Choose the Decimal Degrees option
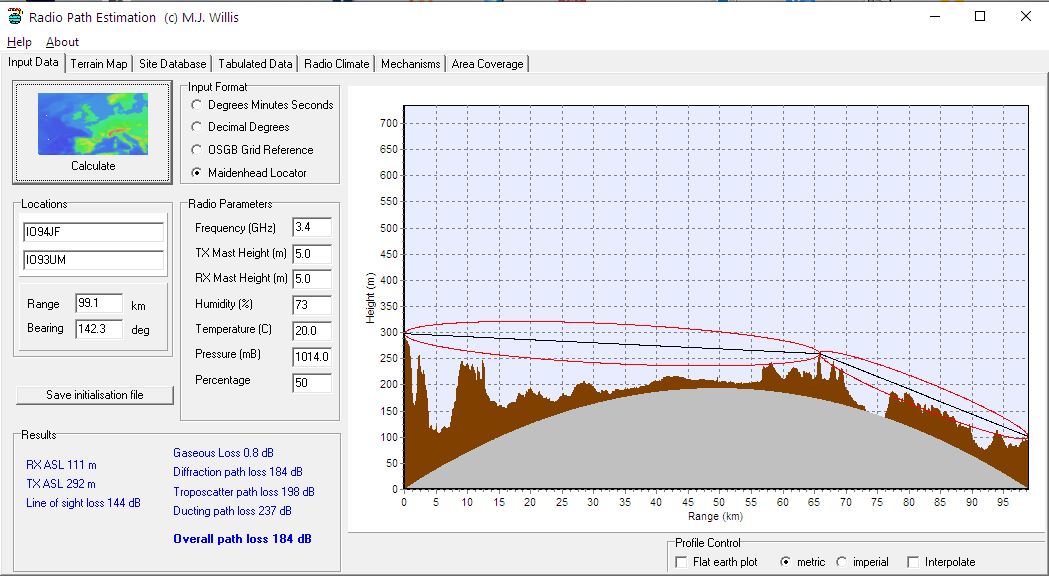The width and height of the screenshot is (1049, 576). 196,128
